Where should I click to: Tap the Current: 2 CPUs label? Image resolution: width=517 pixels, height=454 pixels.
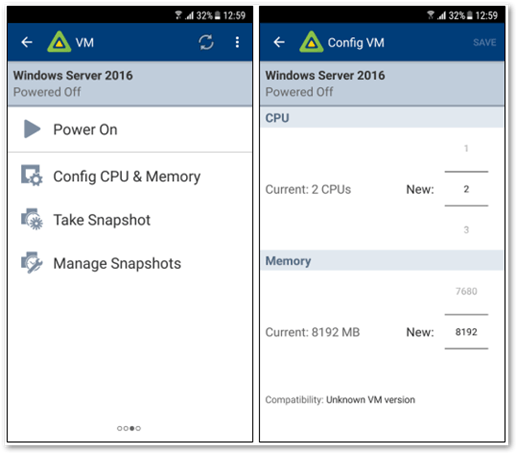point(308,189)
